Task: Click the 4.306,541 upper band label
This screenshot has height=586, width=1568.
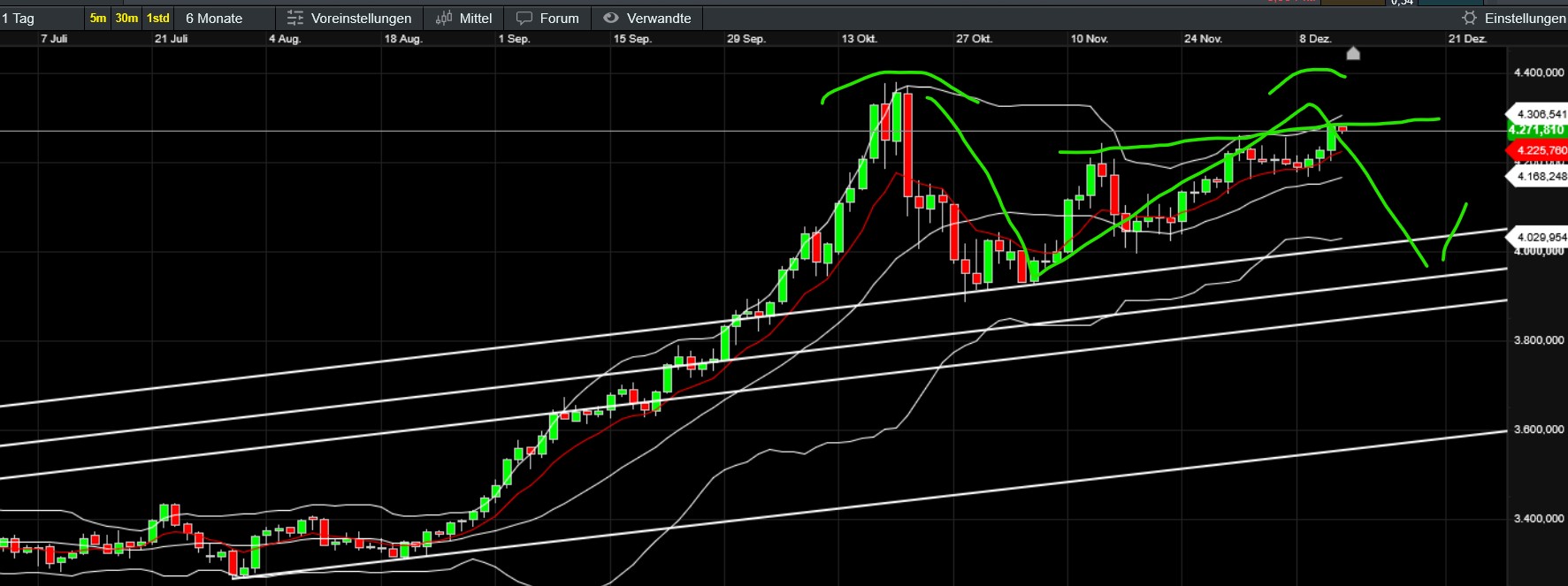Action: click(1537, 114)
